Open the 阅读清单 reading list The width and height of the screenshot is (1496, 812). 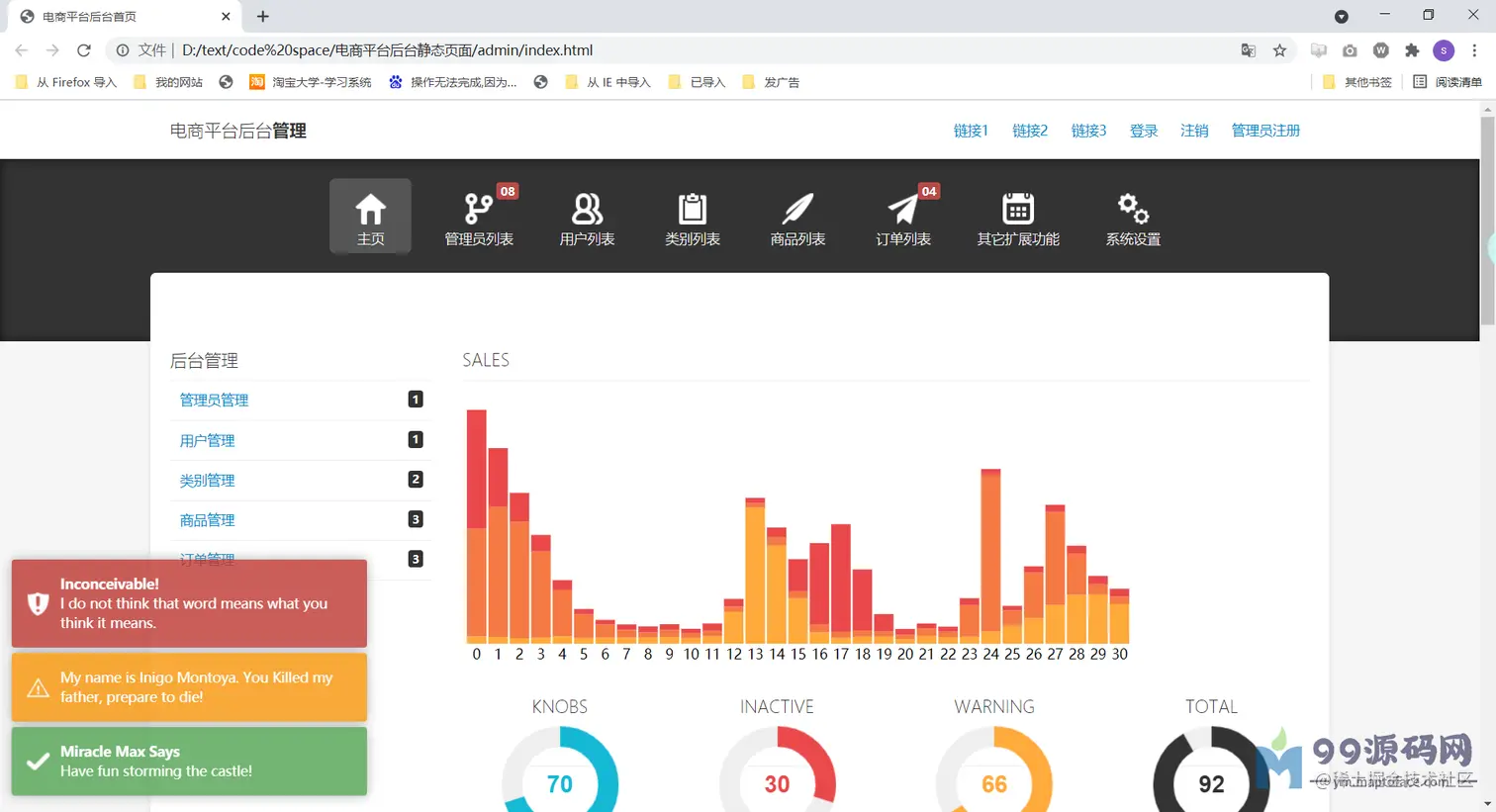[x=1448, y=82]
